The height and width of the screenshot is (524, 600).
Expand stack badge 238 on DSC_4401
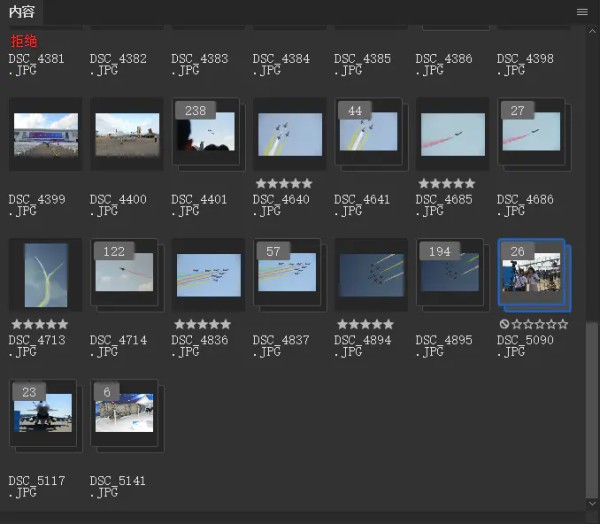pyautogui.click(x=196, y=111)
